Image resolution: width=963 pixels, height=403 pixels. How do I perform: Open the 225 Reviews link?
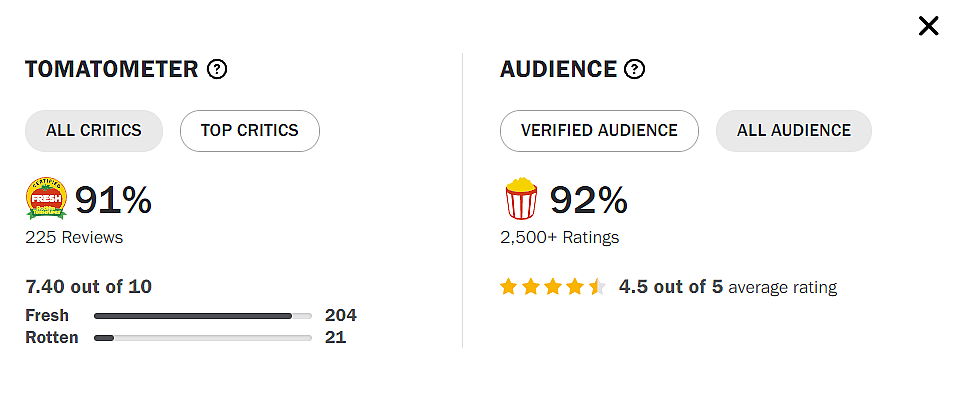(74, 238)
